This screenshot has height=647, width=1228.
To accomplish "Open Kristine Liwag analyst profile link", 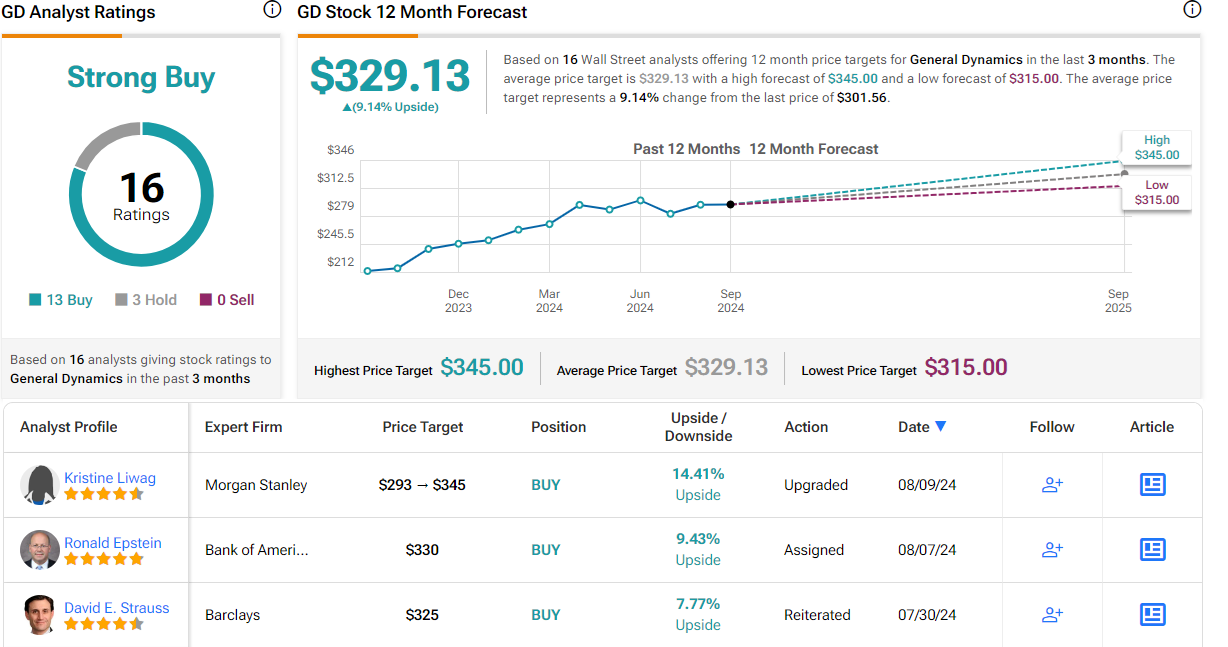I will pos(110,478).
